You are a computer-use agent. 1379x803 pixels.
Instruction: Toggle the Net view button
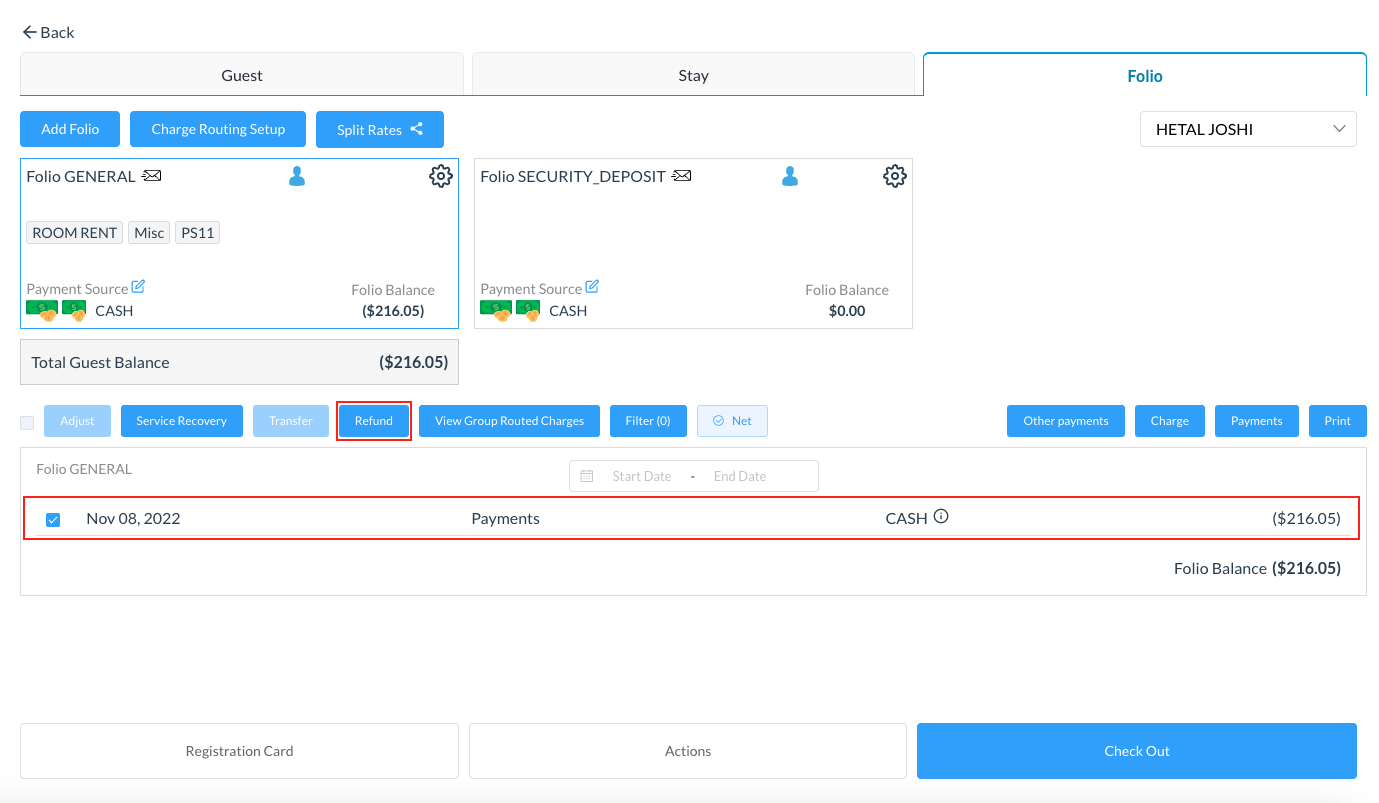tap(732, 421)
